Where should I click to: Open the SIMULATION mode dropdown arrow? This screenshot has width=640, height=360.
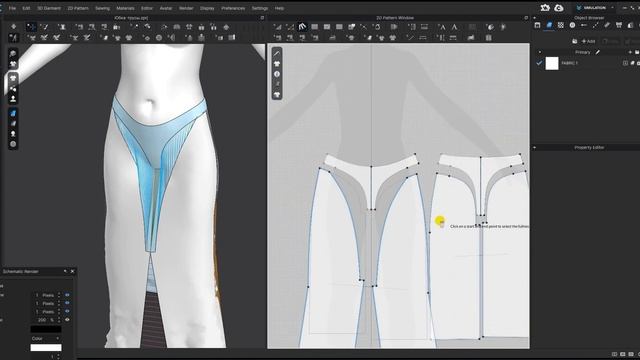click(x=612, y=8)
